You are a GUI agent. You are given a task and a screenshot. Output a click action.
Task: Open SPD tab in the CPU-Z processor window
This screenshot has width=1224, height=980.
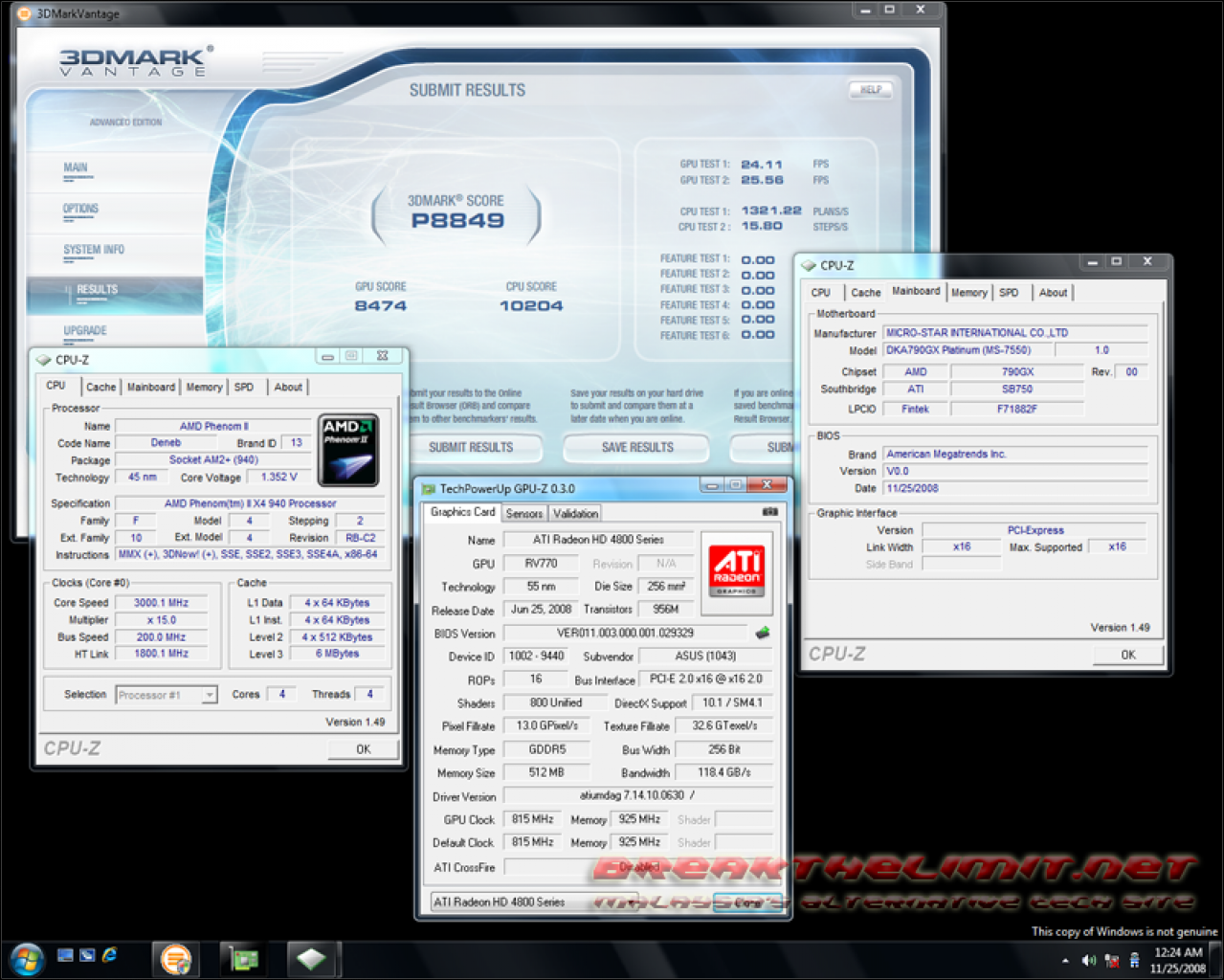[244, 388]
